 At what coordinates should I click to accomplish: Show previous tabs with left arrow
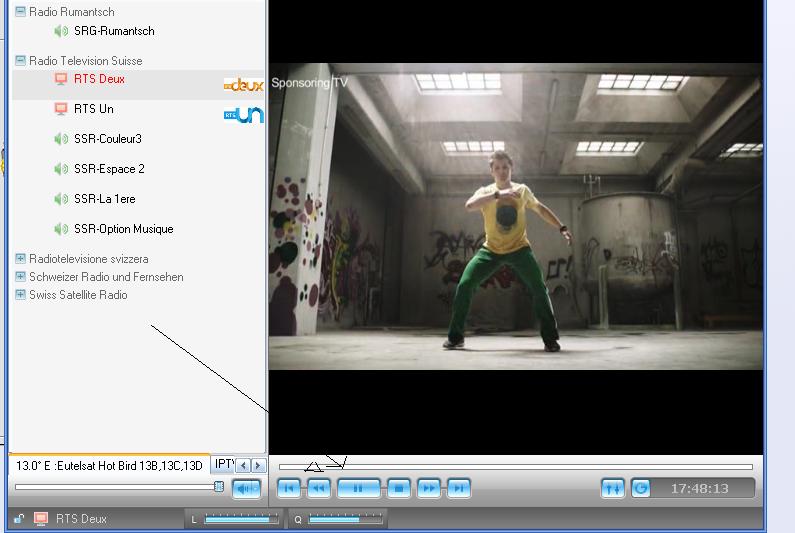(243, 465)
